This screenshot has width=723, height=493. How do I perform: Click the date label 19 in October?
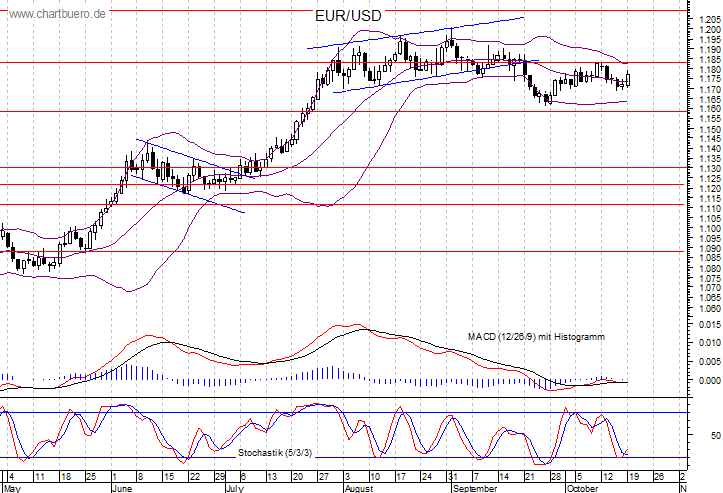point(634,476)
